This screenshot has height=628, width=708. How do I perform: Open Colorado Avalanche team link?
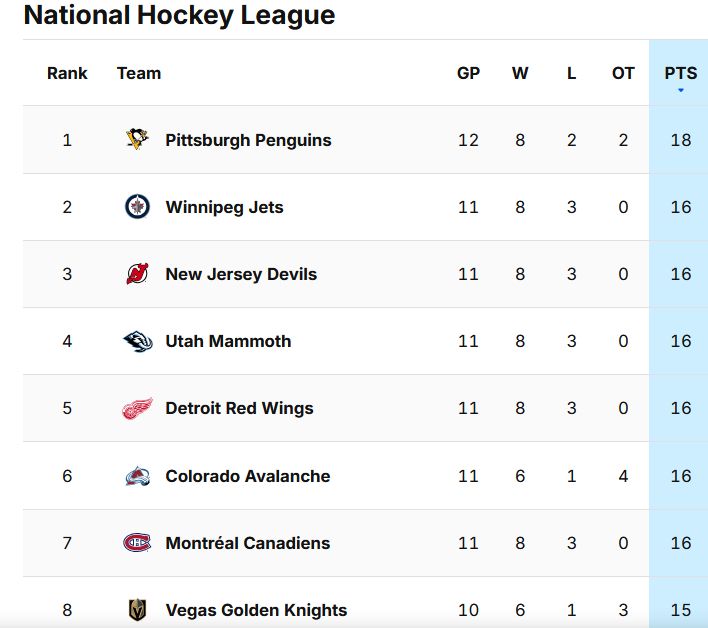click(x=248, y=476)
